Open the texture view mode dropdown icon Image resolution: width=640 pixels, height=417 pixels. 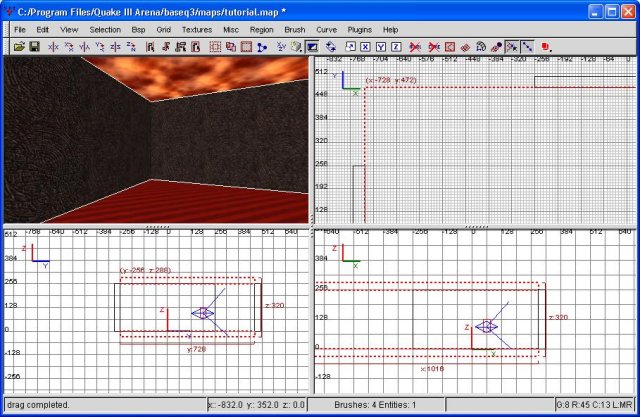(296, 47)
